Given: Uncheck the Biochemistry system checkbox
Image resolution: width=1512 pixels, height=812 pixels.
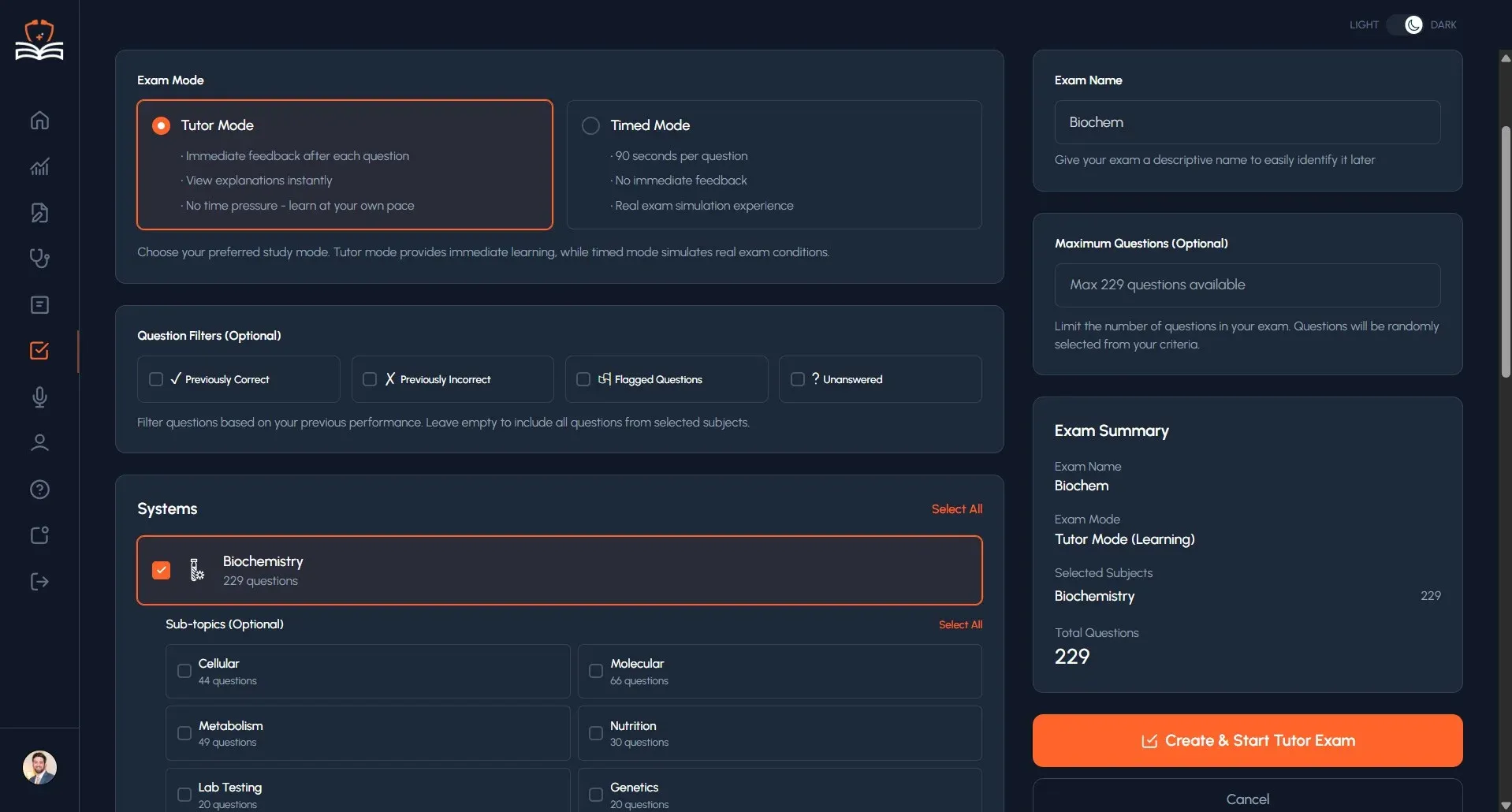Looking at the screenshot, I should (161, 569).
